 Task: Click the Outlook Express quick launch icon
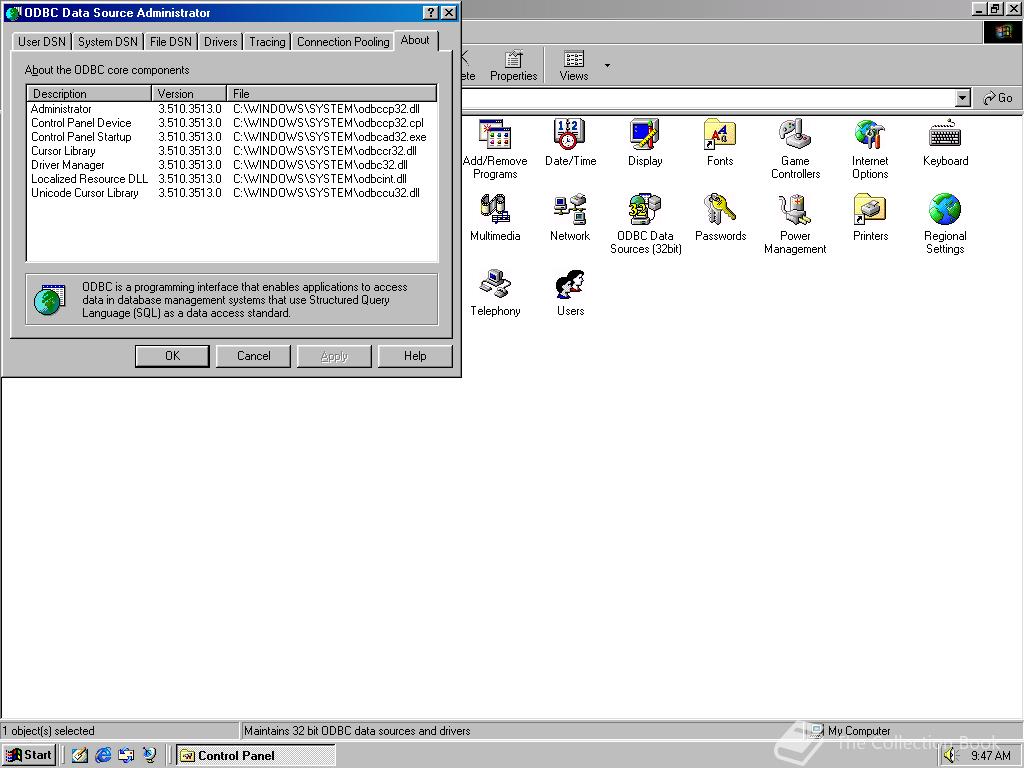[x=126, y=756]
